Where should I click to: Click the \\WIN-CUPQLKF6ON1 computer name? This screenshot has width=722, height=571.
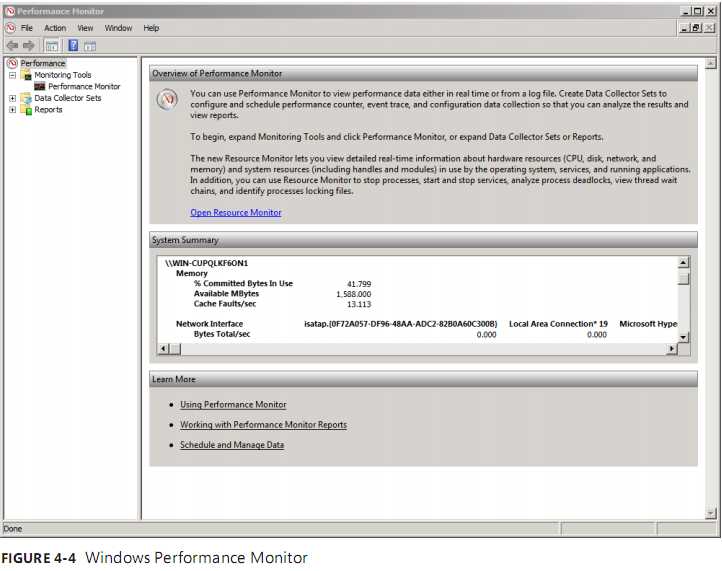(x=206, y=263)
